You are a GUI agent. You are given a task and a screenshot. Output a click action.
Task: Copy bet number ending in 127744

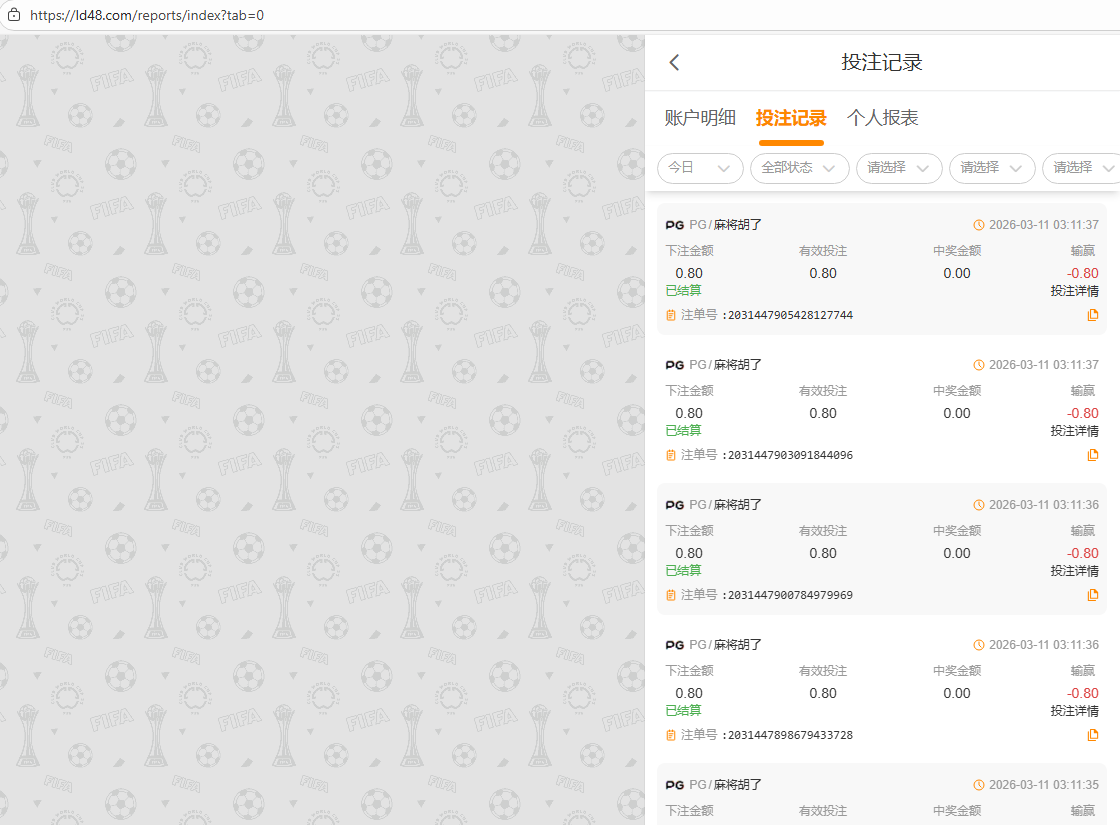tap(1092, 315)
